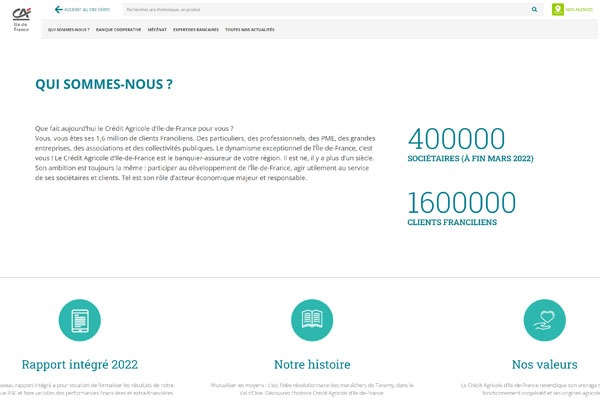Open the EXPERTISES BANCAIRES menu
This screenshot has width=600, height=400.
(196, 29)
